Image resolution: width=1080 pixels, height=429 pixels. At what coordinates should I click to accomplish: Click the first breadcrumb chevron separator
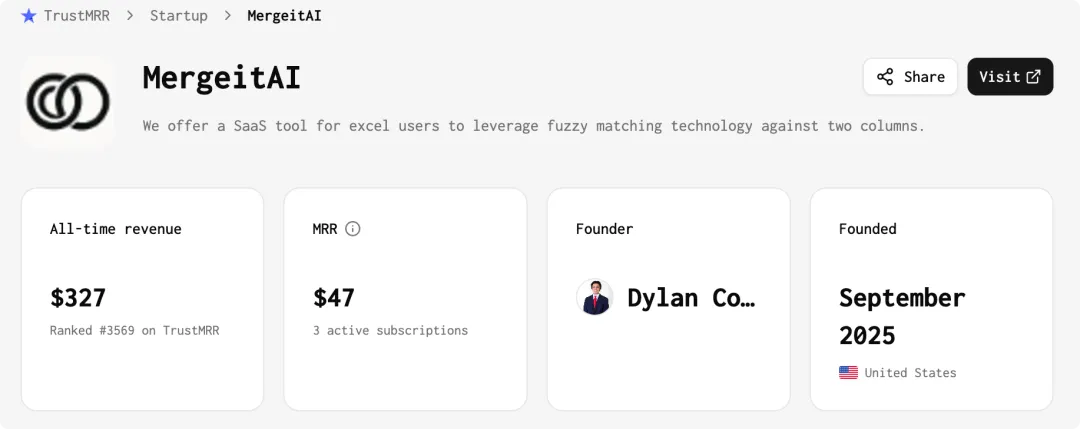coord(129,16)
